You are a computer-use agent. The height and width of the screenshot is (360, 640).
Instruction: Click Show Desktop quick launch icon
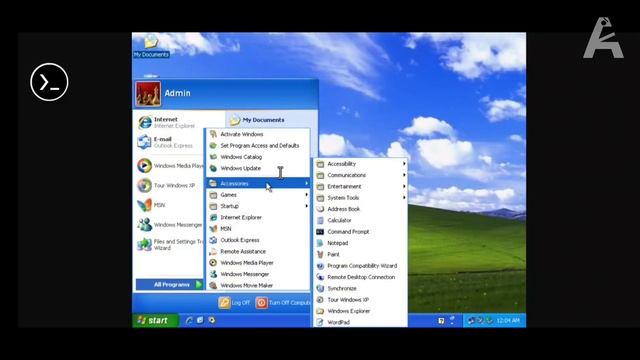200,320
